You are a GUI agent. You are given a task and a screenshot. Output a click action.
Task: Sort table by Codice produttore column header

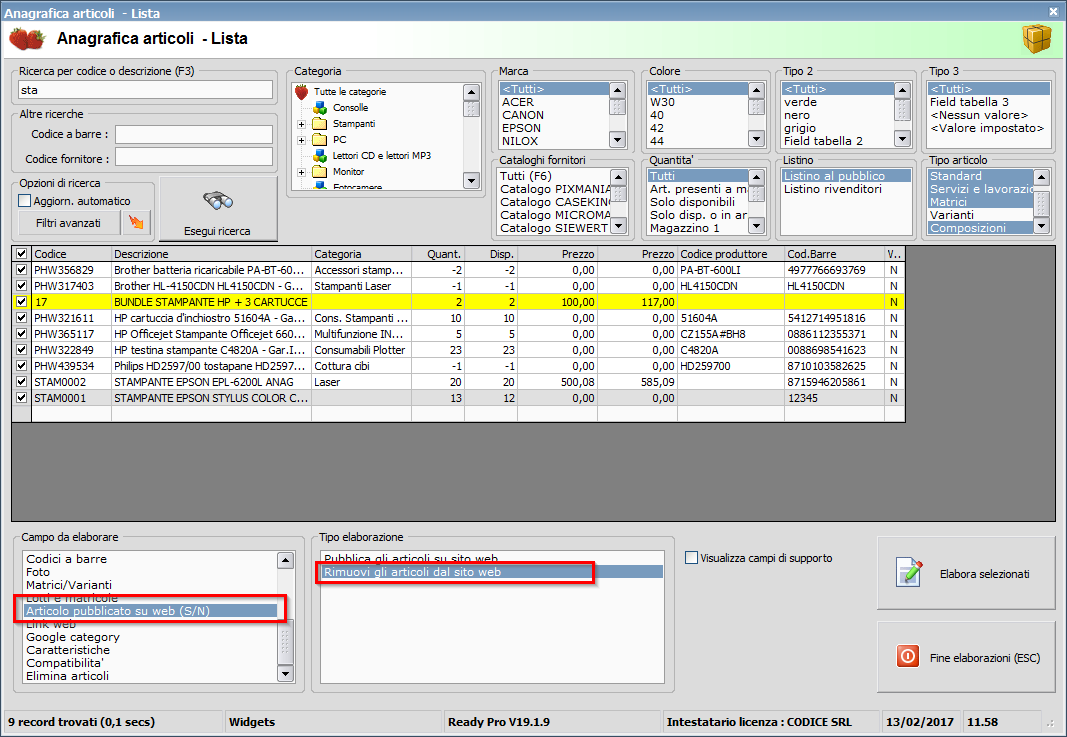pyautogui.click(x=731, y=254)
